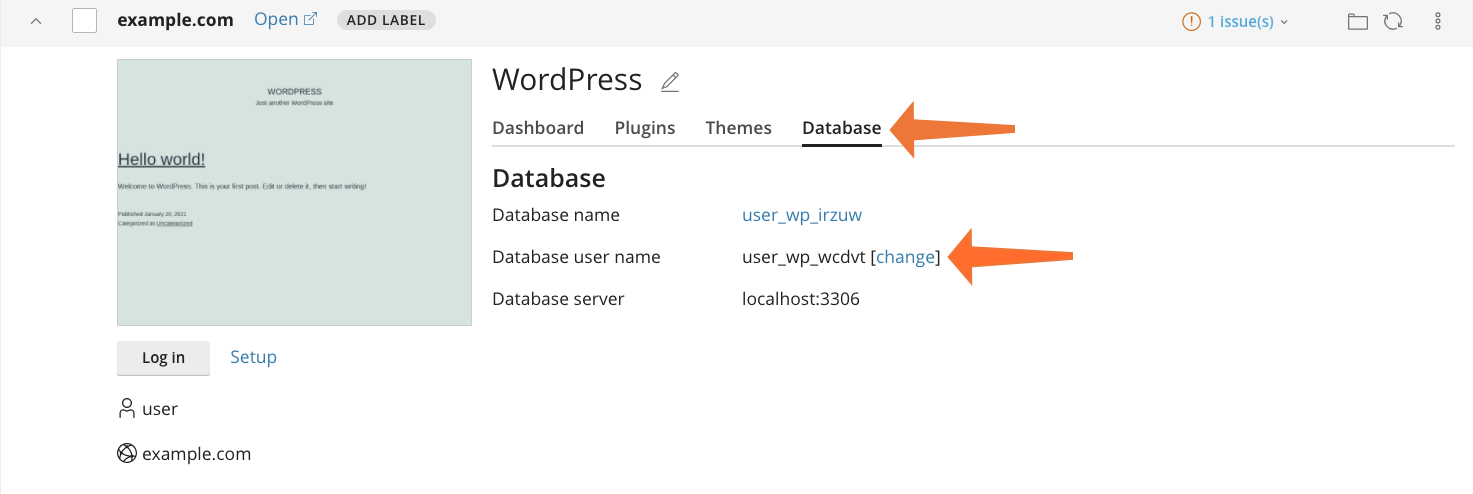Go to the Plugins tab
Screen dimensions: 1473x494
[645, 128]
